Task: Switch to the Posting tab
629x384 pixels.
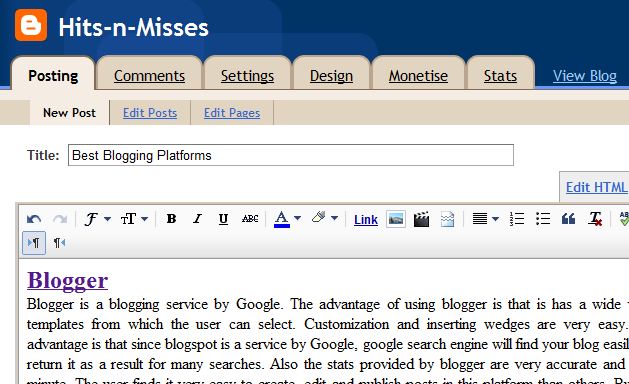Action: point(53,75)
